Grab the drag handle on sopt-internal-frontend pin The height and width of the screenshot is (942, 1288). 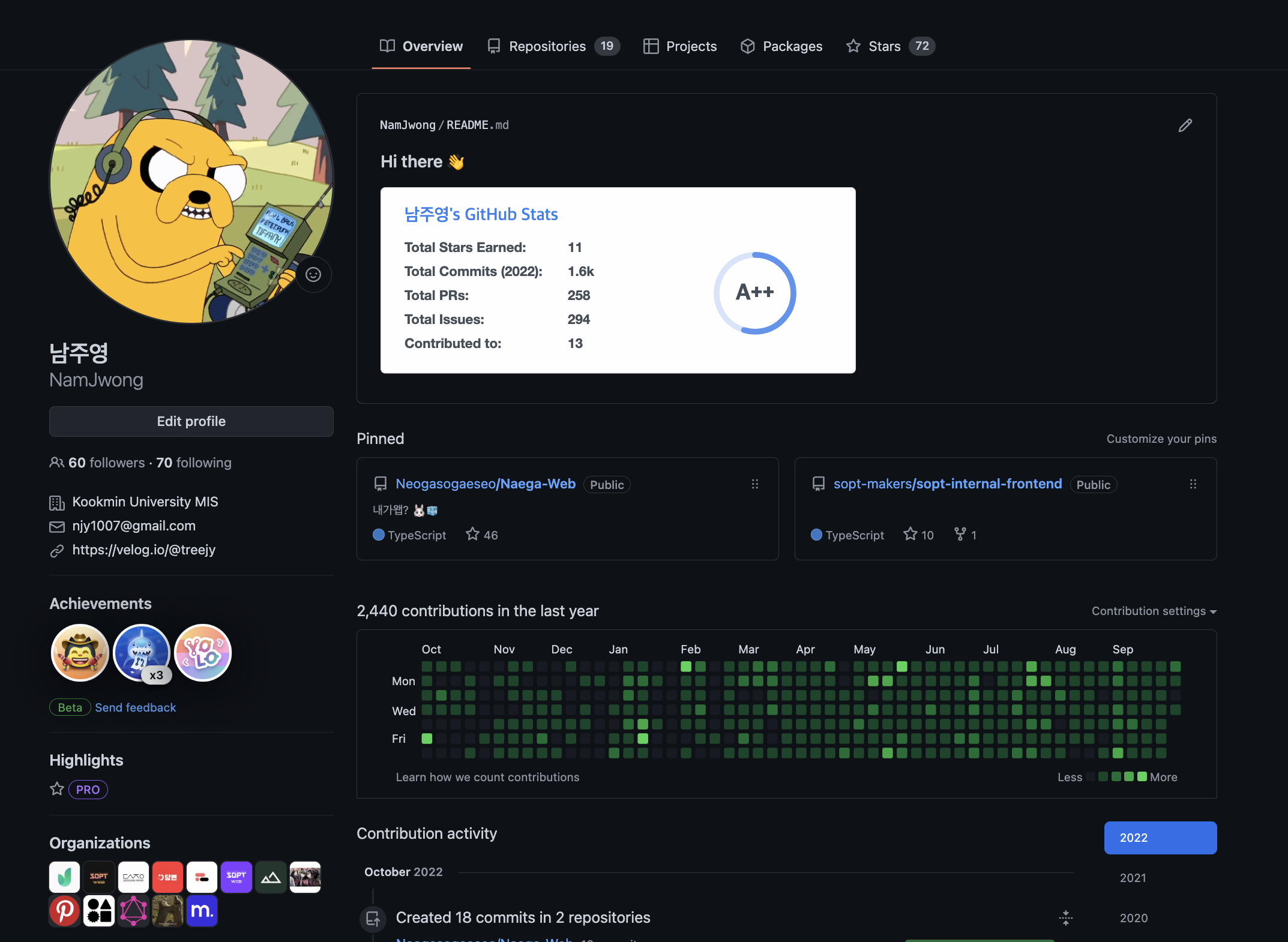point(1193,484)
